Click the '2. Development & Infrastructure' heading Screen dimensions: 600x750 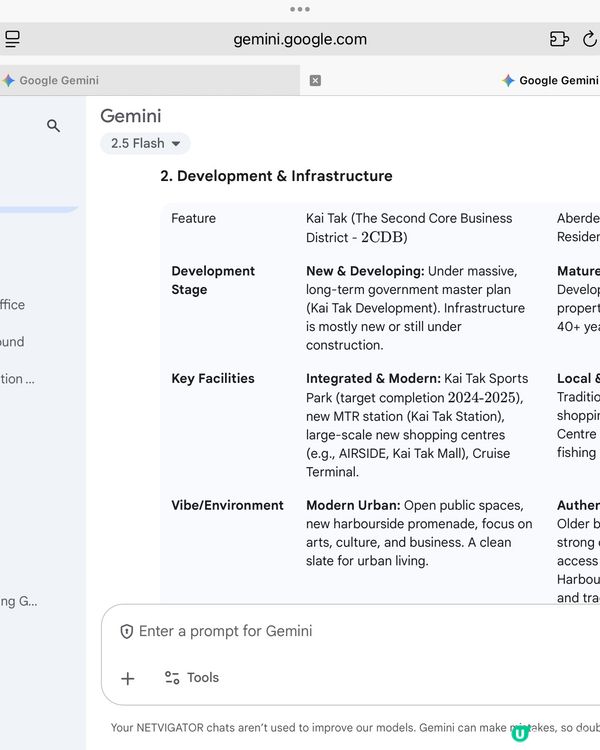[276, 176]
